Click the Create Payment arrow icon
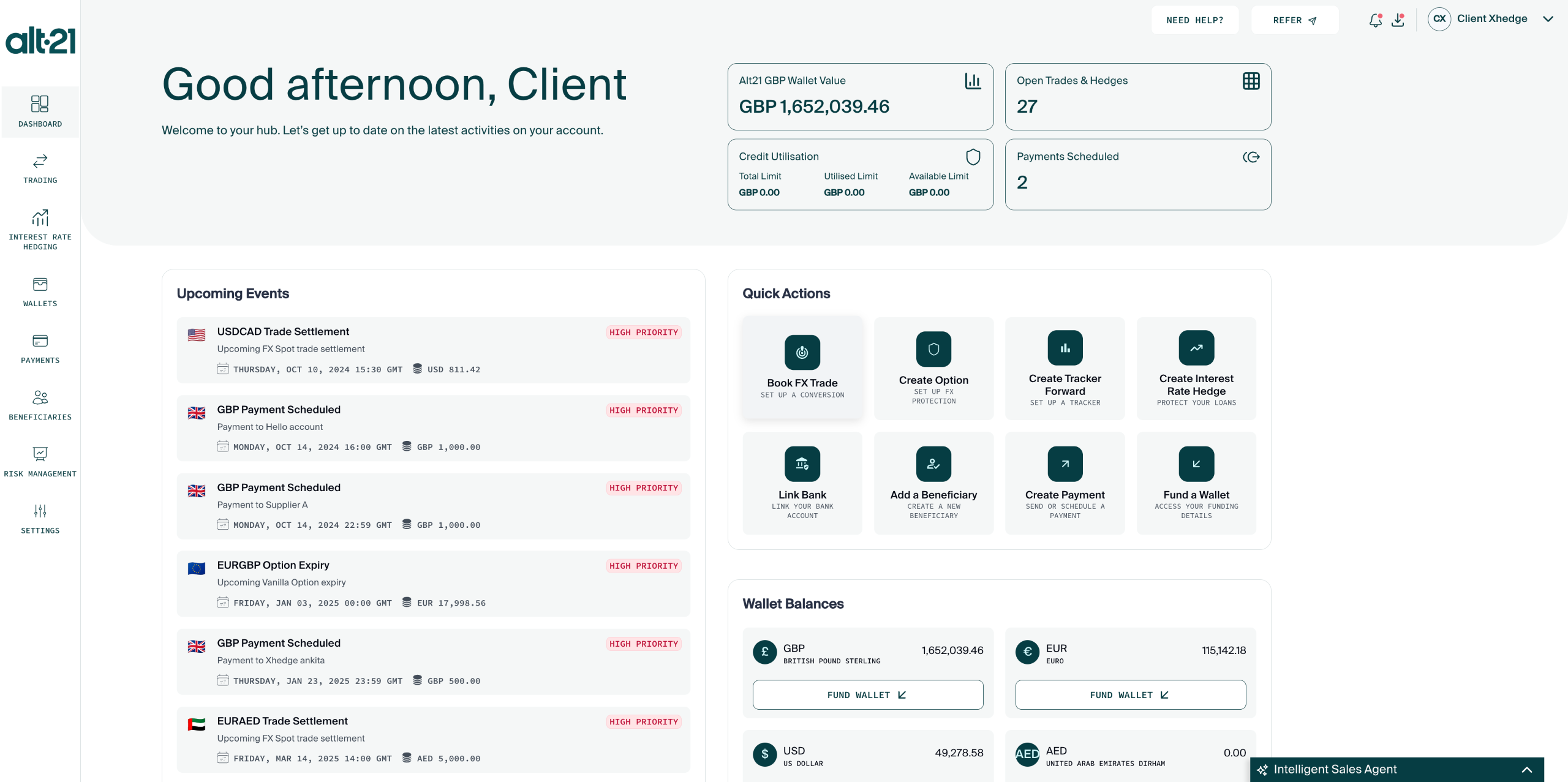Viewport: 1568px width, 782px height. 1065,464
